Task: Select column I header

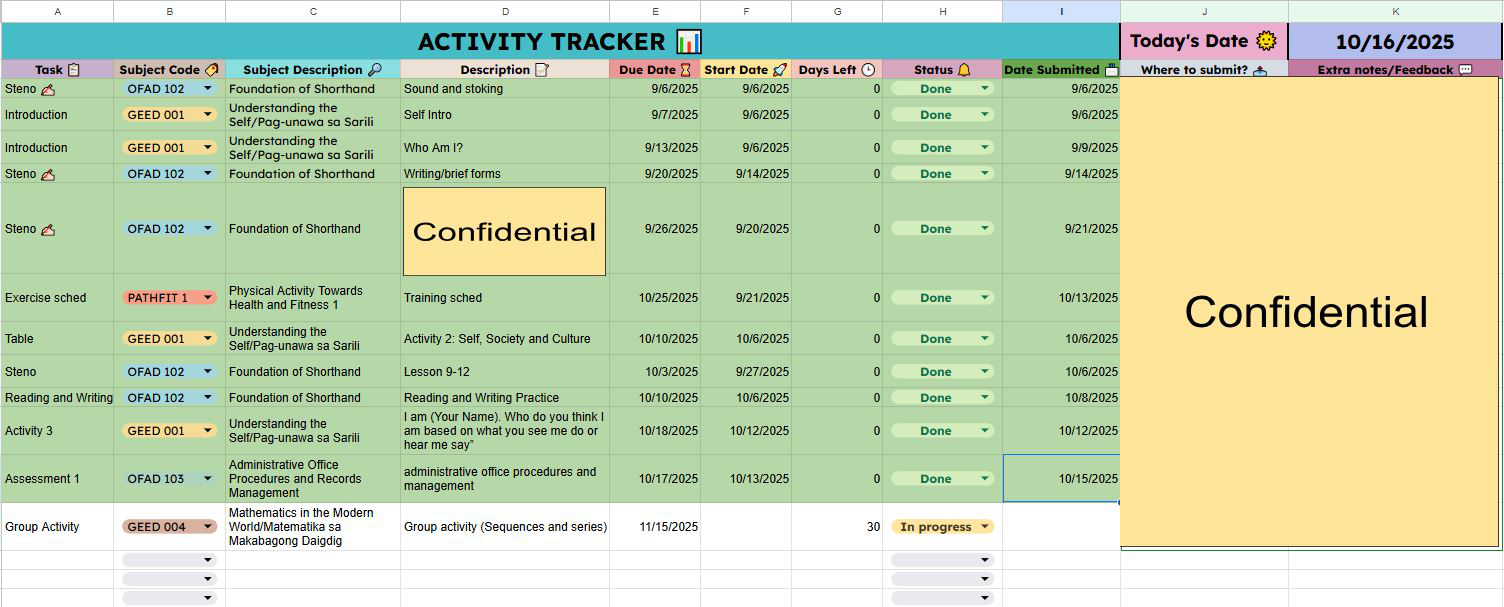Action: 1061,11
